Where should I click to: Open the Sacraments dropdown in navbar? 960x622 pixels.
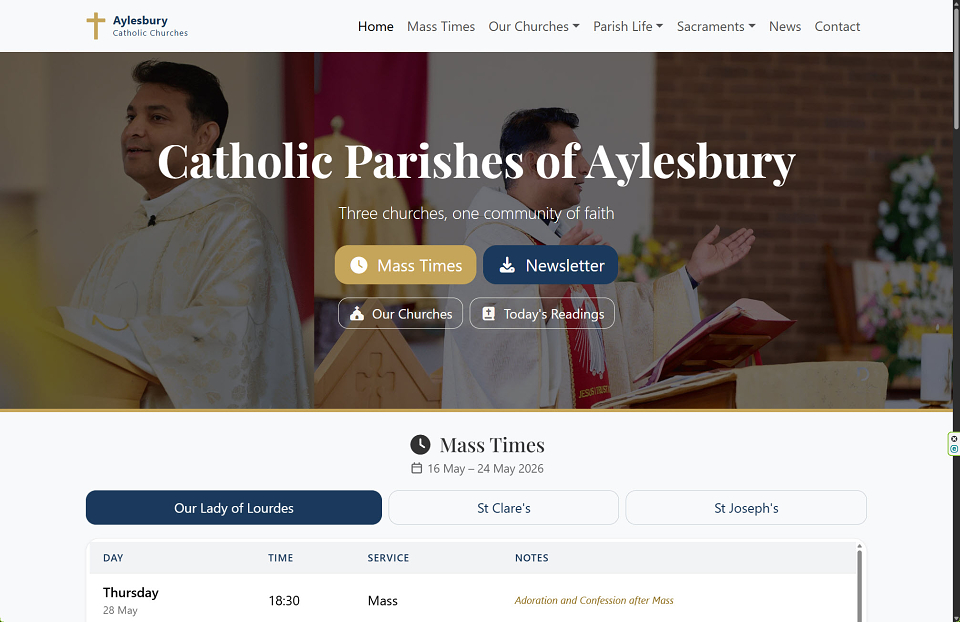(x=716, y=26)
